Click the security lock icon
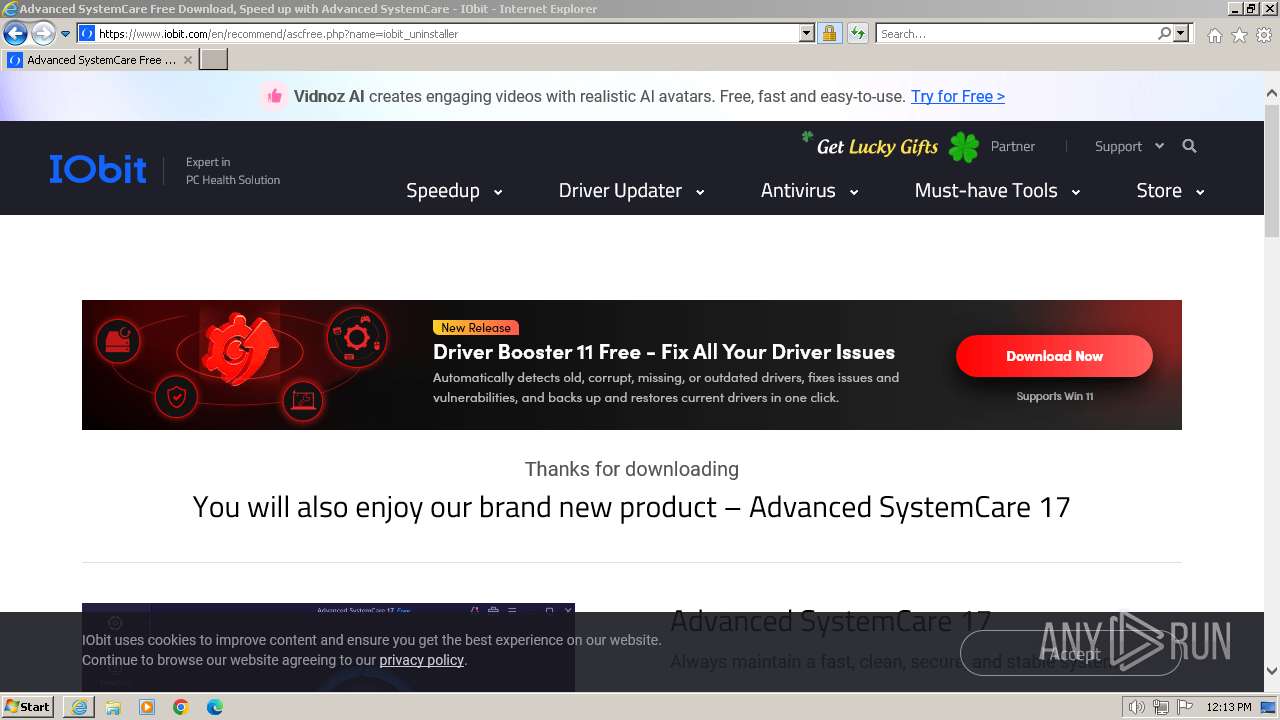 tap(829, 33)
